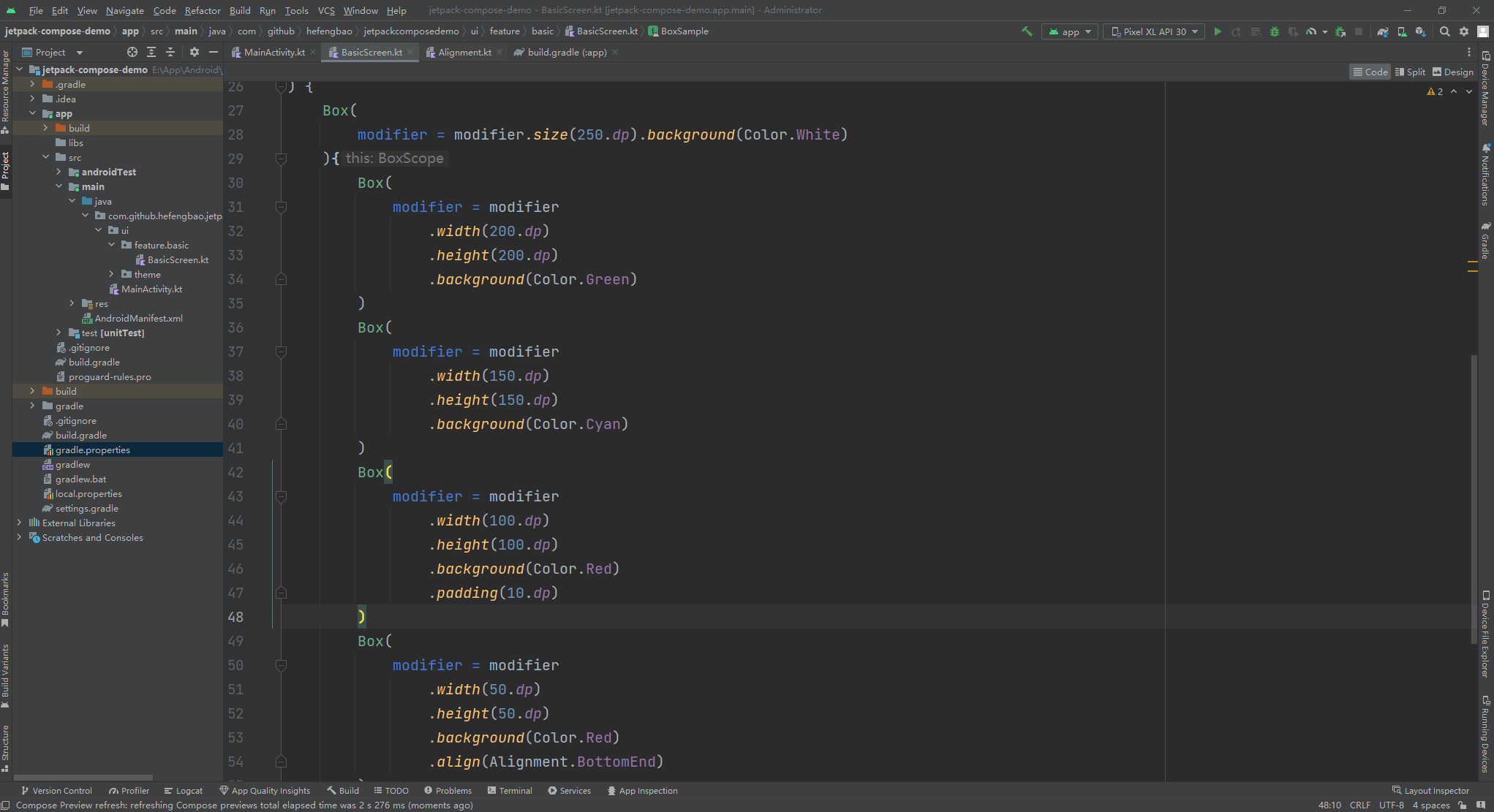Click Select Opened File target icon
1494x812 pixels.
point(132,52)
